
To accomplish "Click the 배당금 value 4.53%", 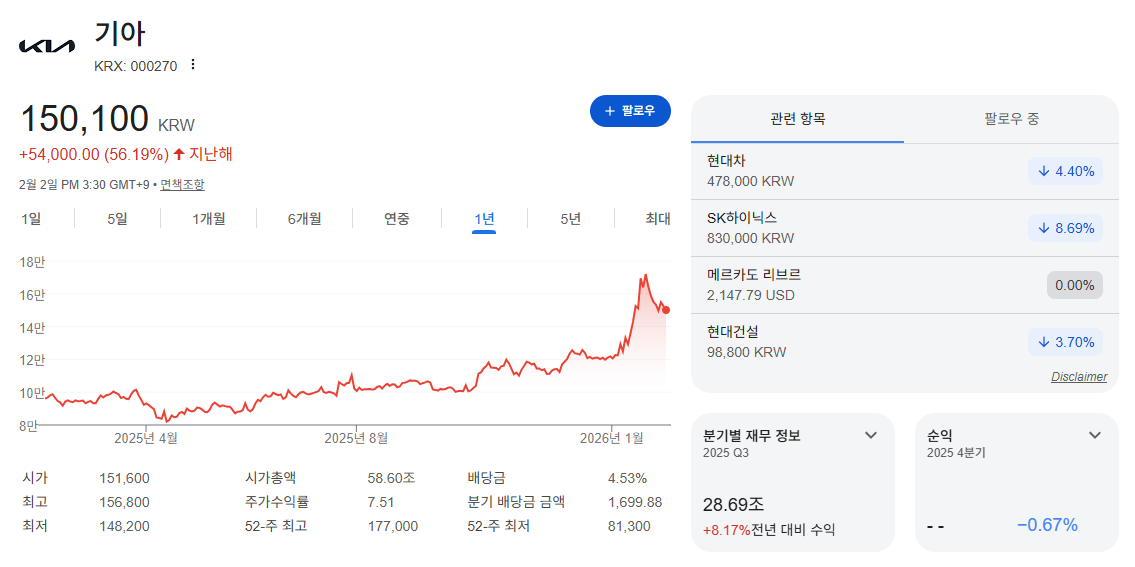I will pyautogui.click(x=627, y=478).
